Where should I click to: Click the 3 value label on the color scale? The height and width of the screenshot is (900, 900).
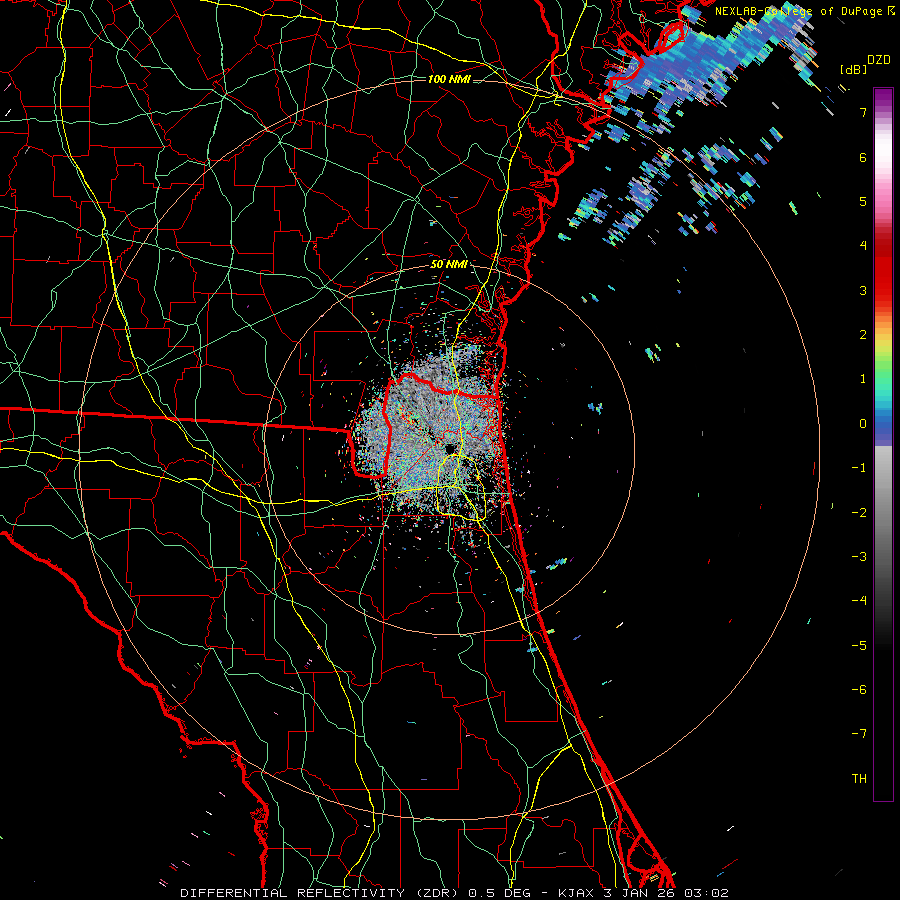click(863, 290)
